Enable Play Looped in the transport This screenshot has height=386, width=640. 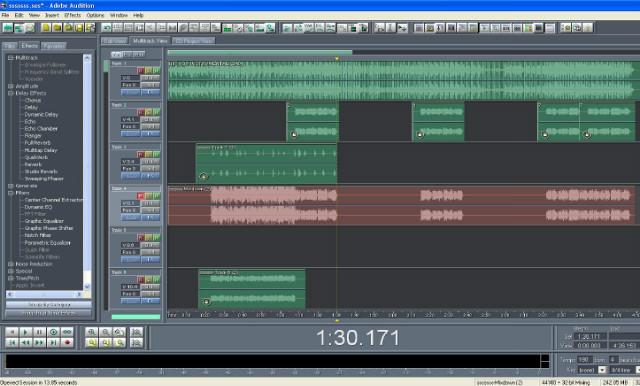coord(67,332)
